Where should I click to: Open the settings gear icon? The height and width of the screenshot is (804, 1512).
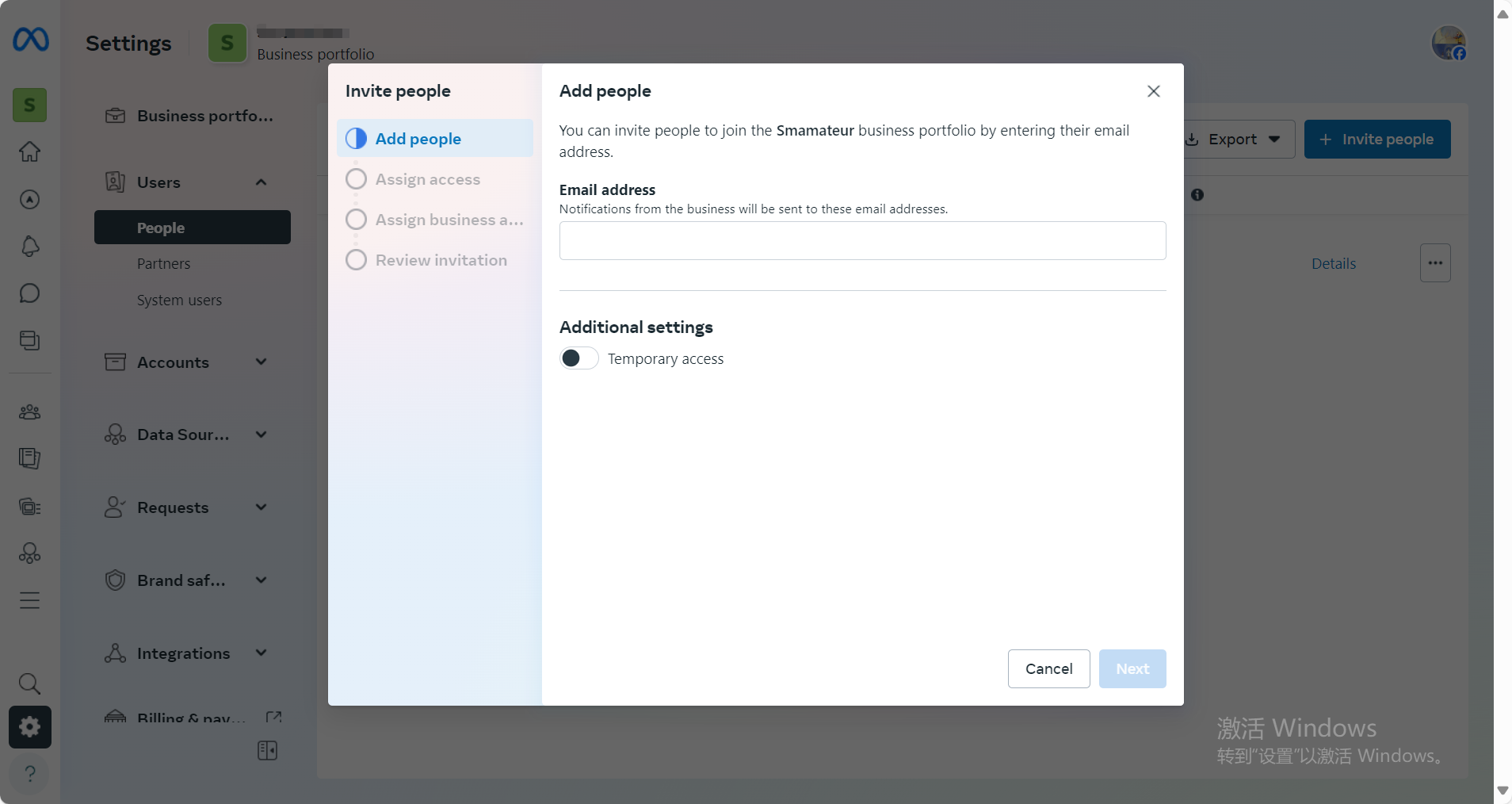click(x=30, y=727)
